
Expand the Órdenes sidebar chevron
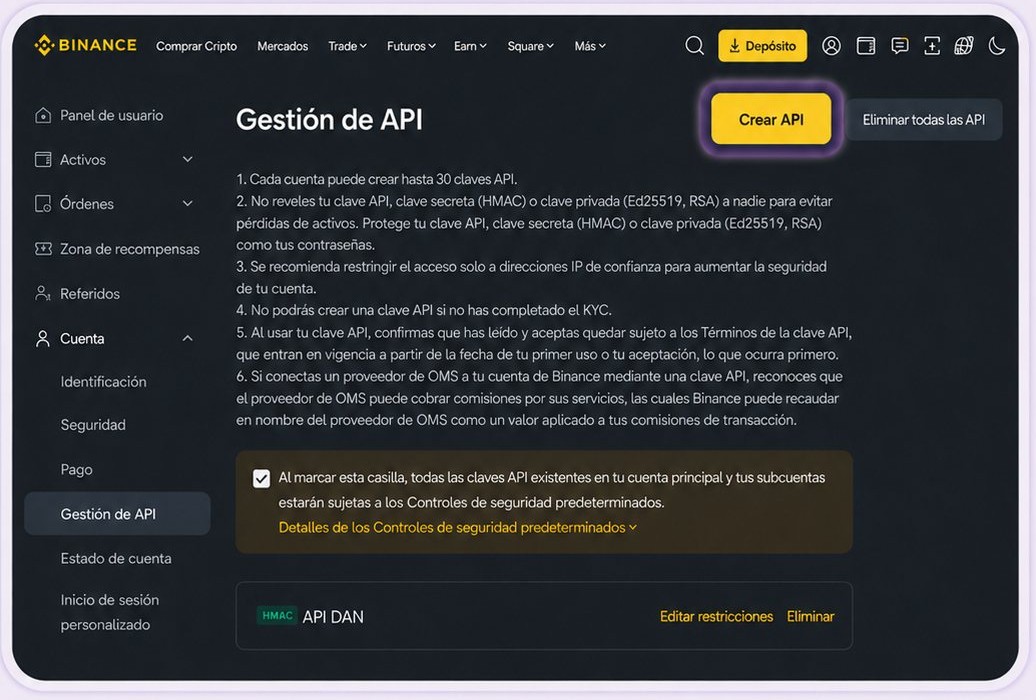pos(188,204)
